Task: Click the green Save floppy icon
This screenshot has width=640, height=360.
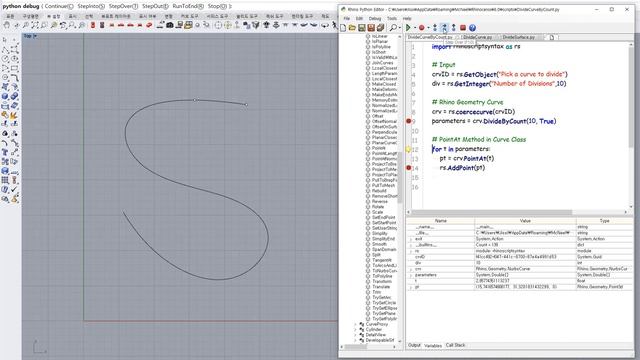Action: pos(362,28)
